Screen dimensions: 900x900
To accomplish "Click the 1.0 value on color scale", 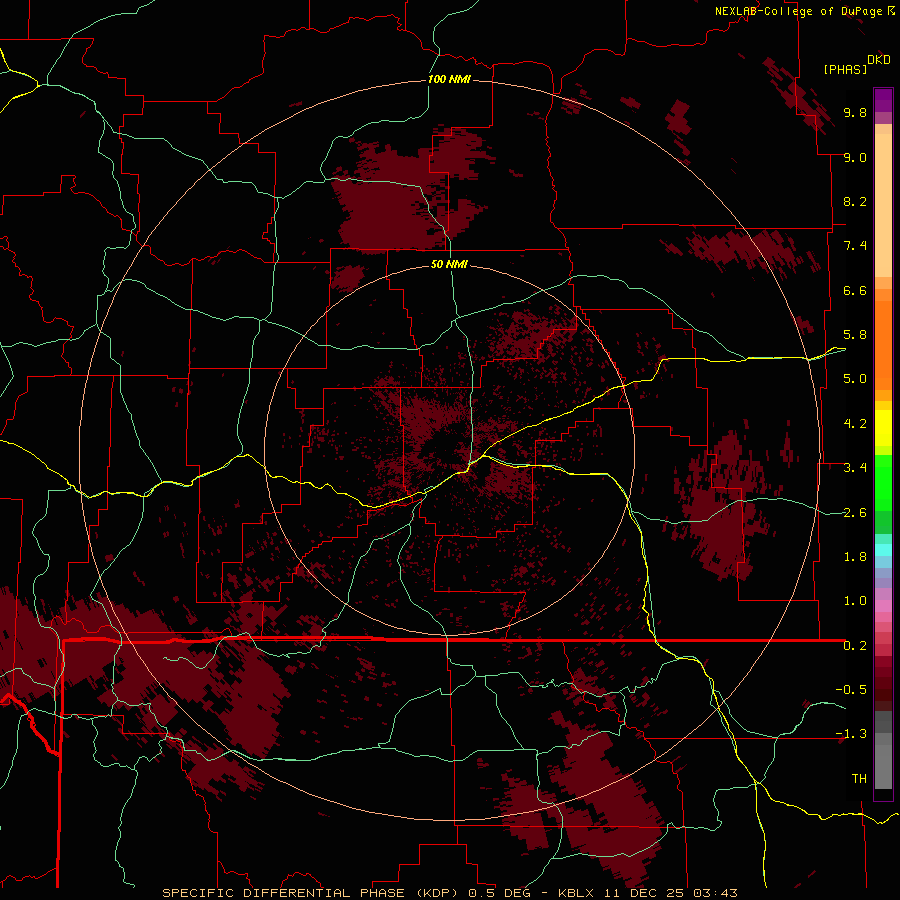I will pyautogui.click(x=855, y=601).
